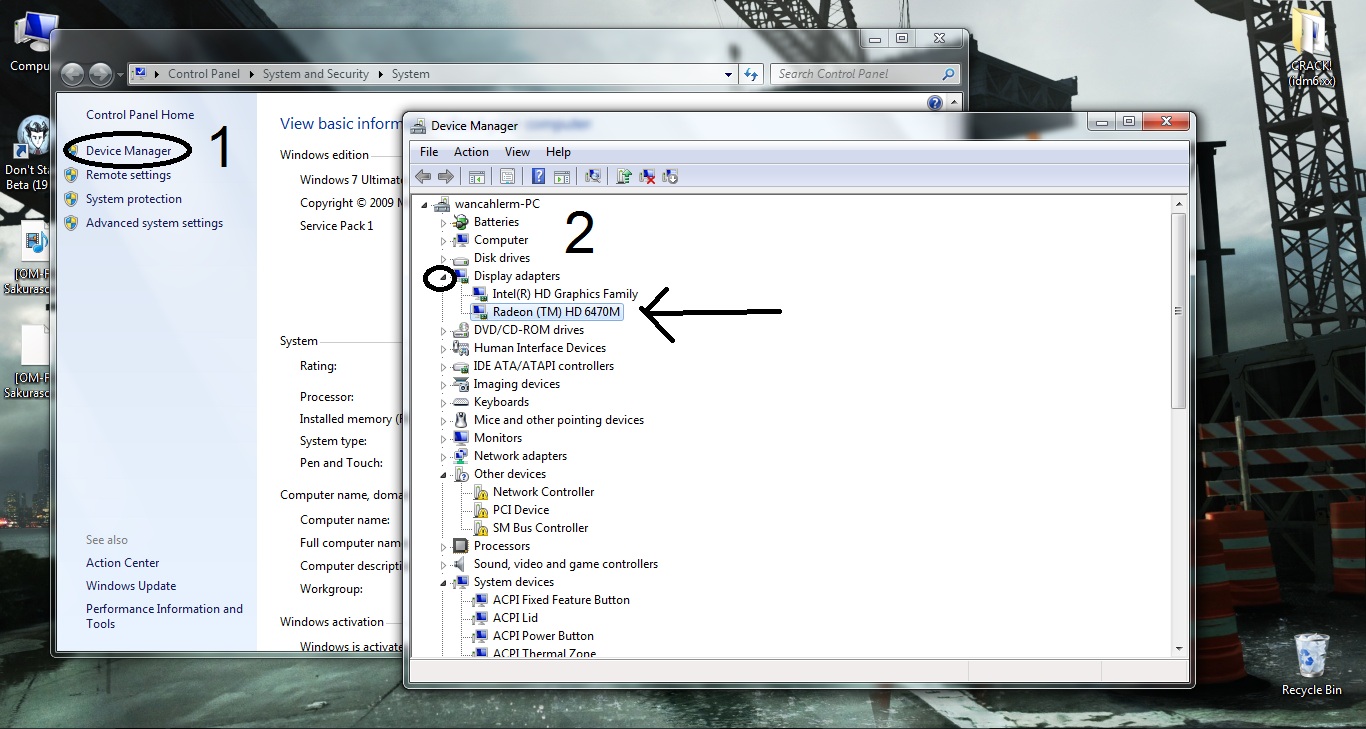Click the Help icon in Control Panel window
This screenshot has height=729, width=1366.
[935, 103]
